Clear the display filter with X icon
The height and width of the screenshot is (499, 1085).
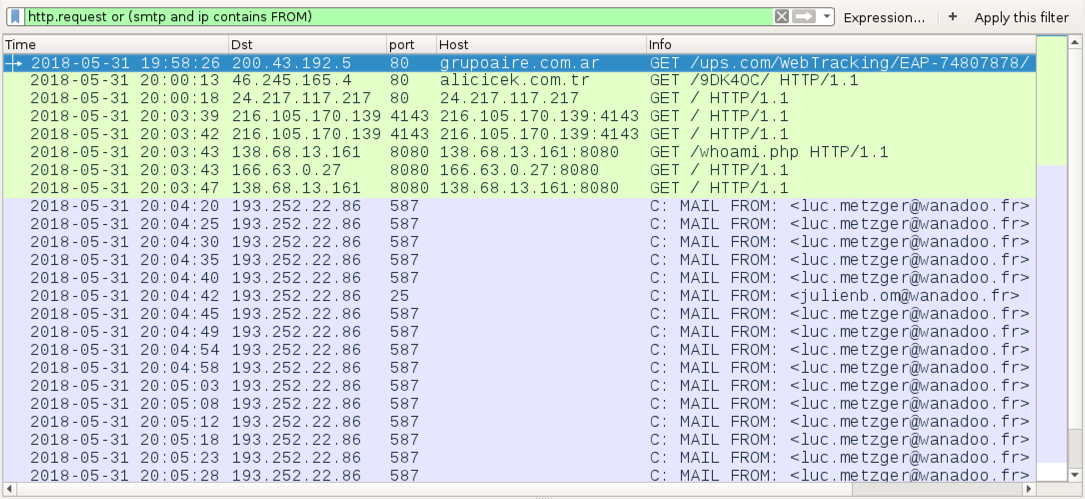tap(781, 17)
